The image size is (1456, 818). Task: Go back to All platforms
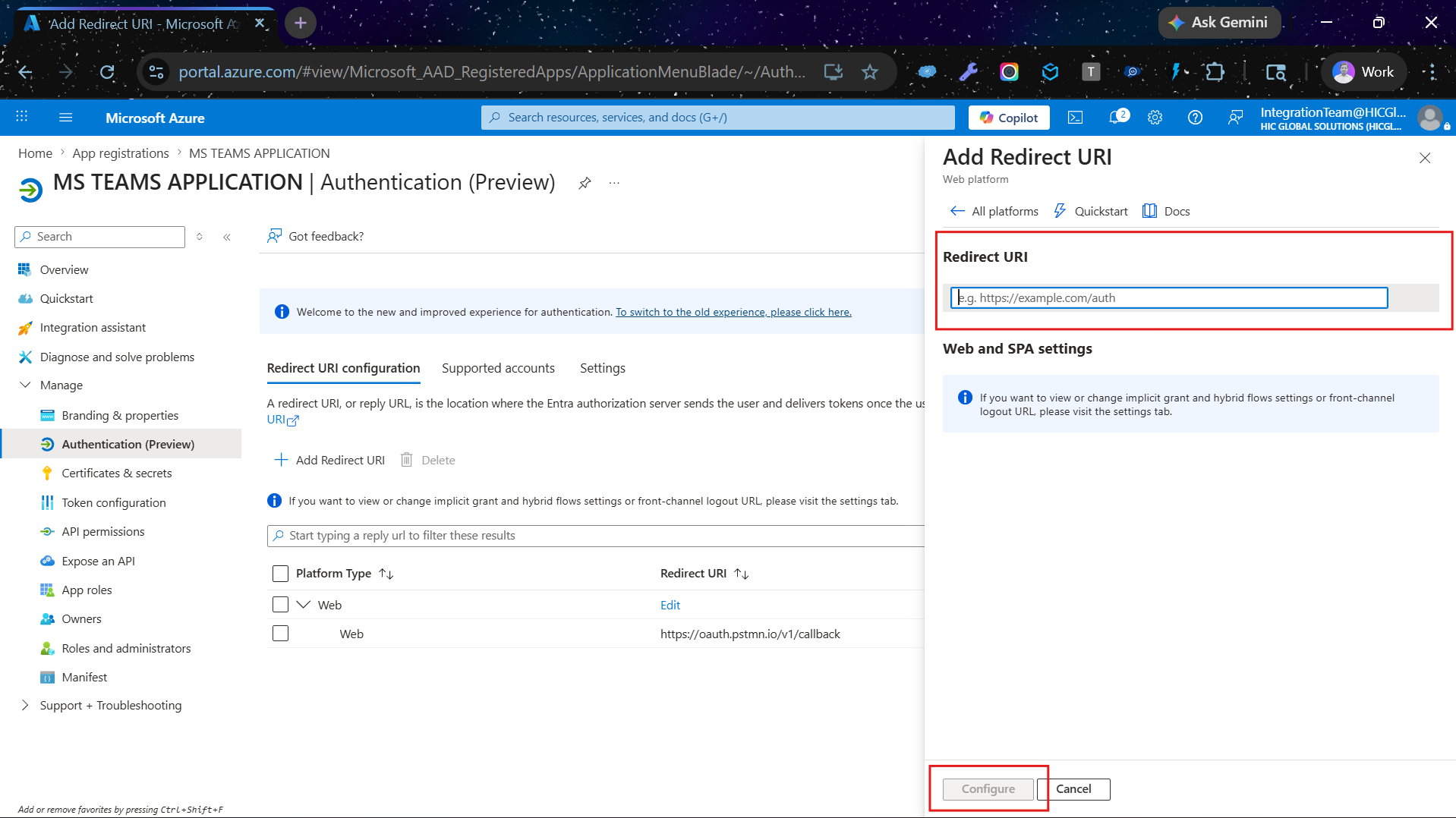[x=994, y=211]
